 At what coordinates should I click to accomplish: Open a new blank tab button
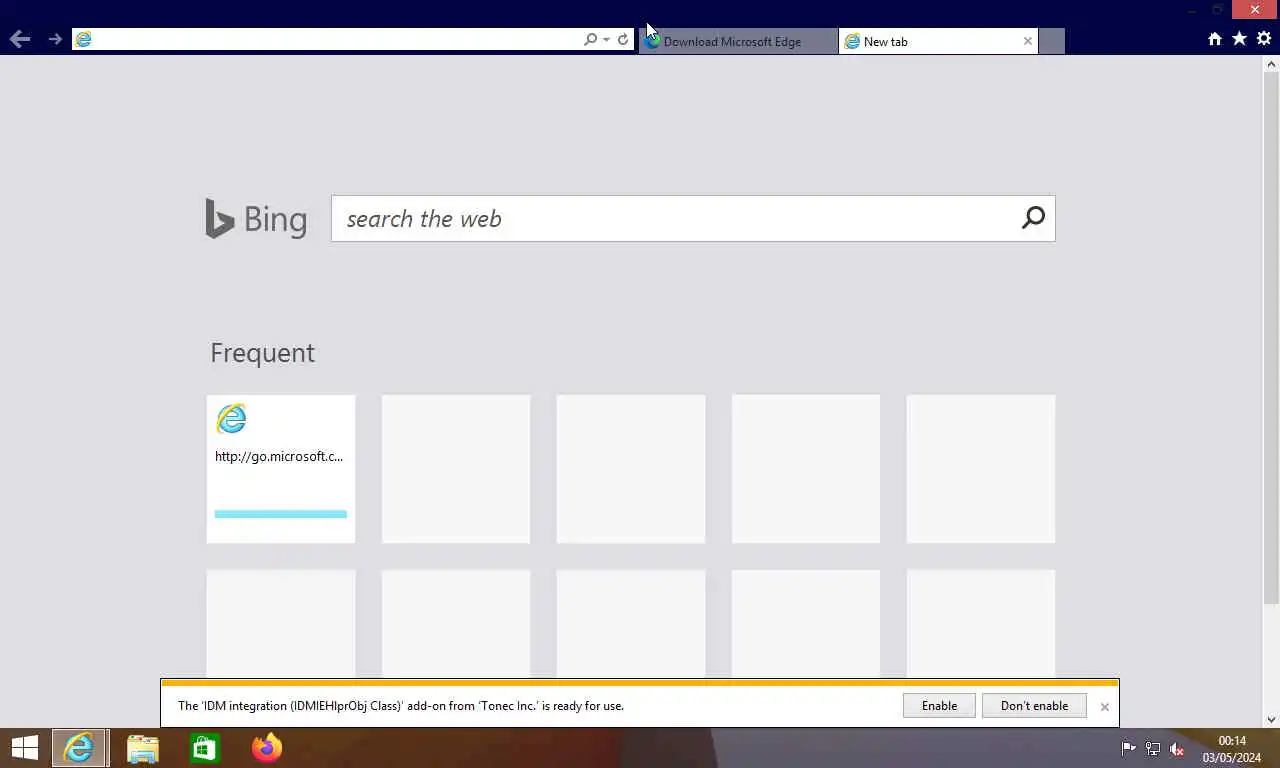pyautogui.click(x=1052, y=41)
